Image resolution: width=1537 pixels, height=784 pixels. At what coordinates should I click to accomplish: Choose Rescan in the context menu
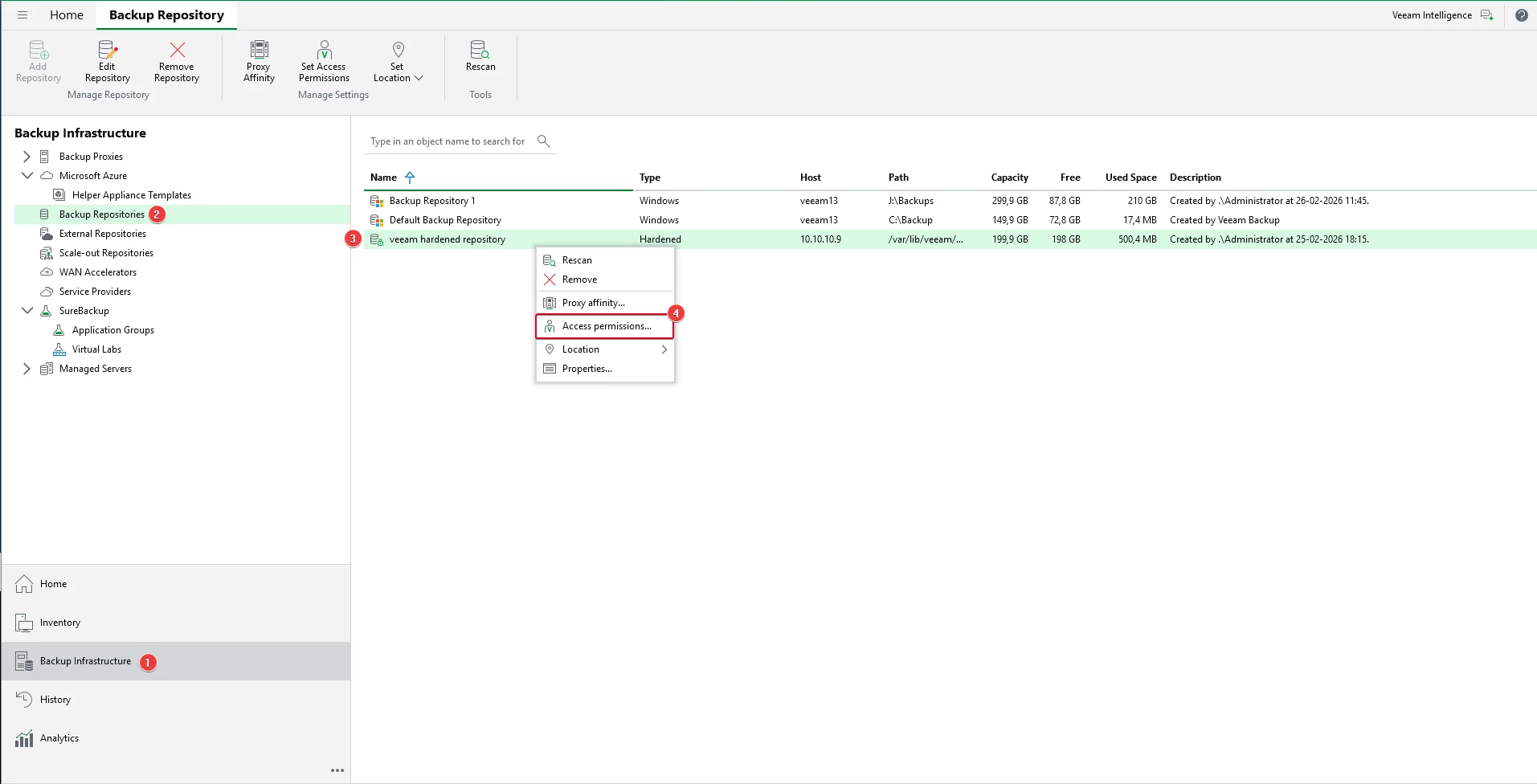point(605,260)
